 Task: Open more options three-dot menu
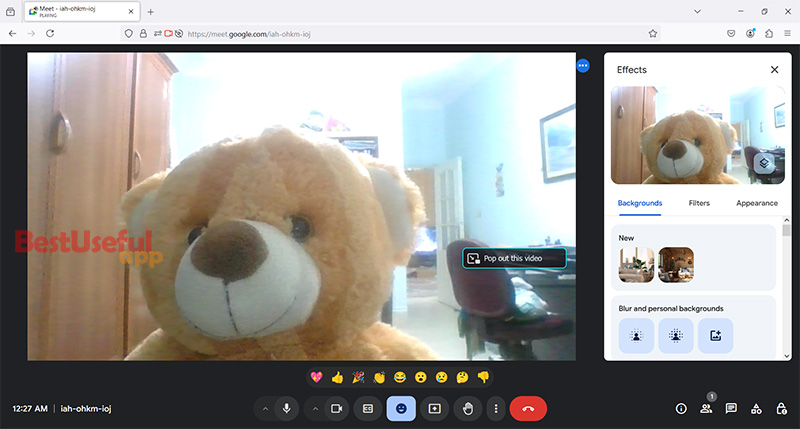(496, 409)
